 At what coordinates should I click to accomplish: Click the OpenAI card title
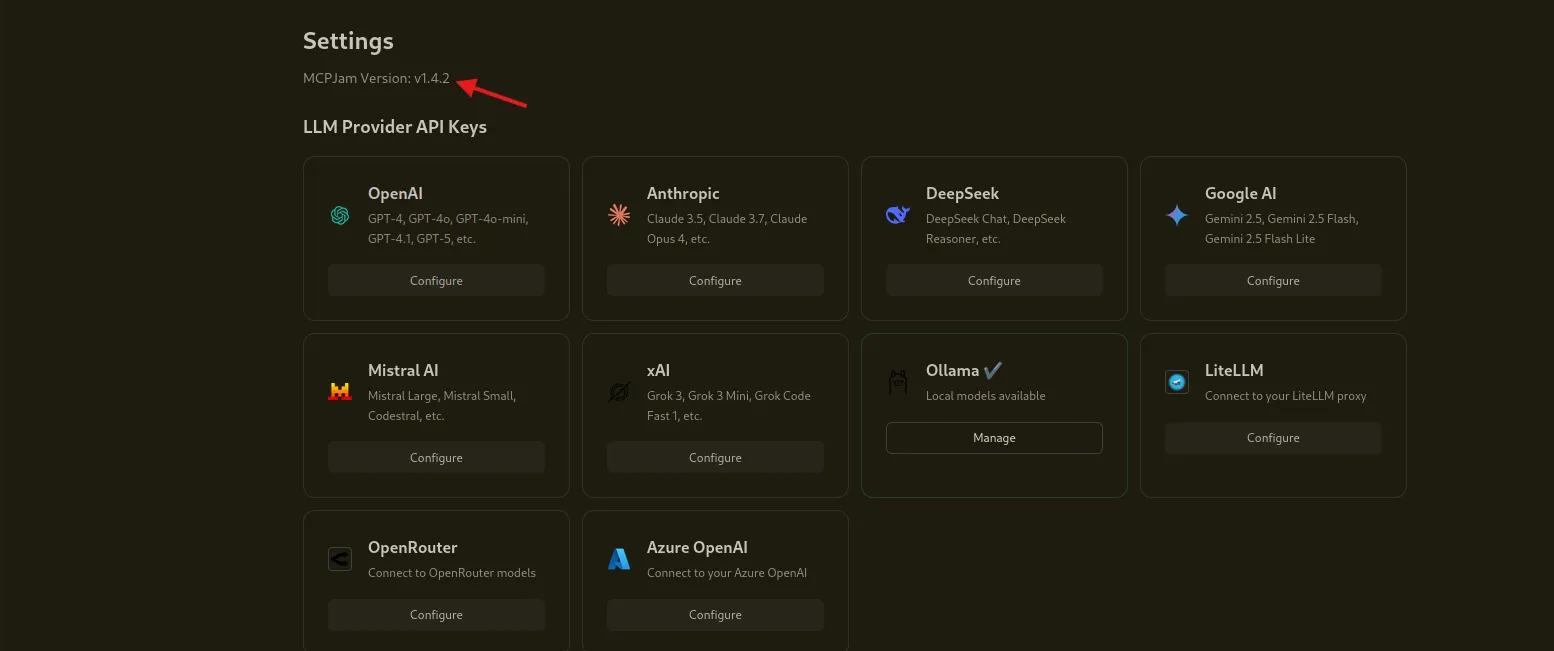(x=395, y=193)
